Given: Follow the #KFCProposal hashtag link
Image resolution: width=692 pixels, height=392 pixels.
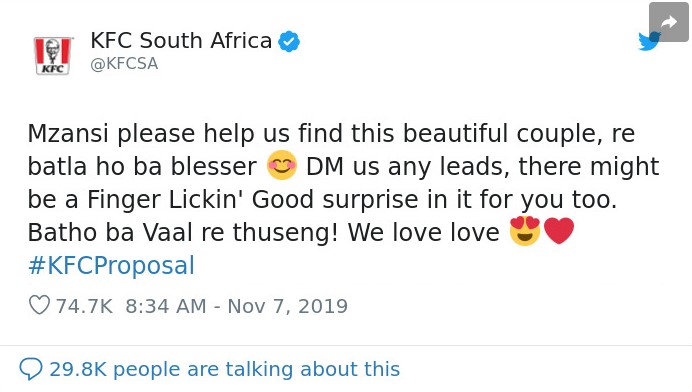Looking at the screenshot, I should (x=111, y=265).
